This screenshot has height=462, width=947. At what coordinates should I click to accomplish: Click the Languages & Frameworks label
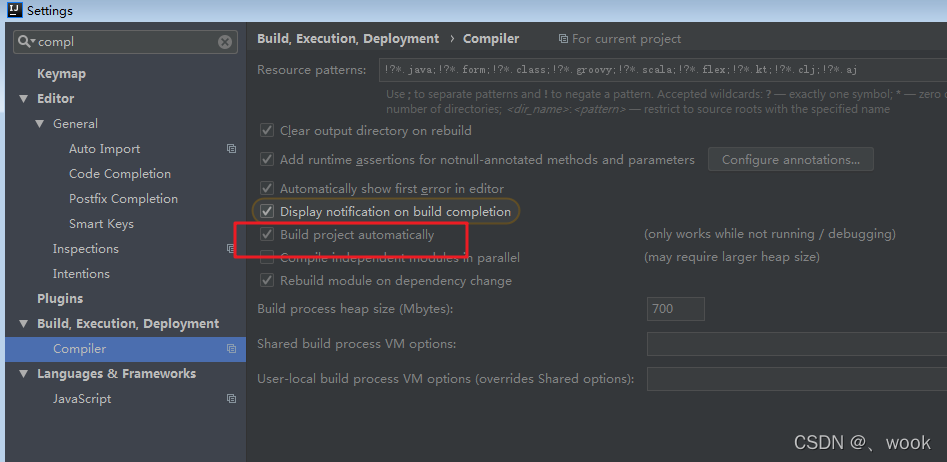[117, 374]
